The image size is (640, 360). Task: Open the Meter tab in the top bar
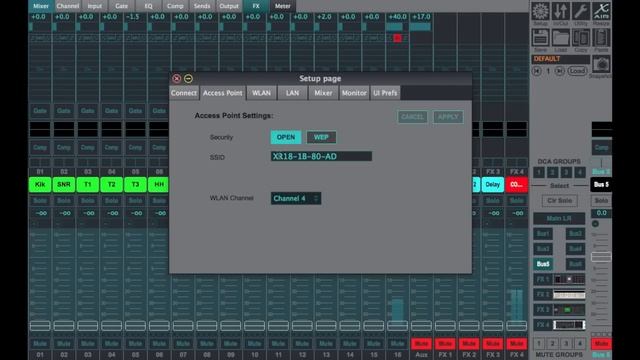tap(282, 6)
